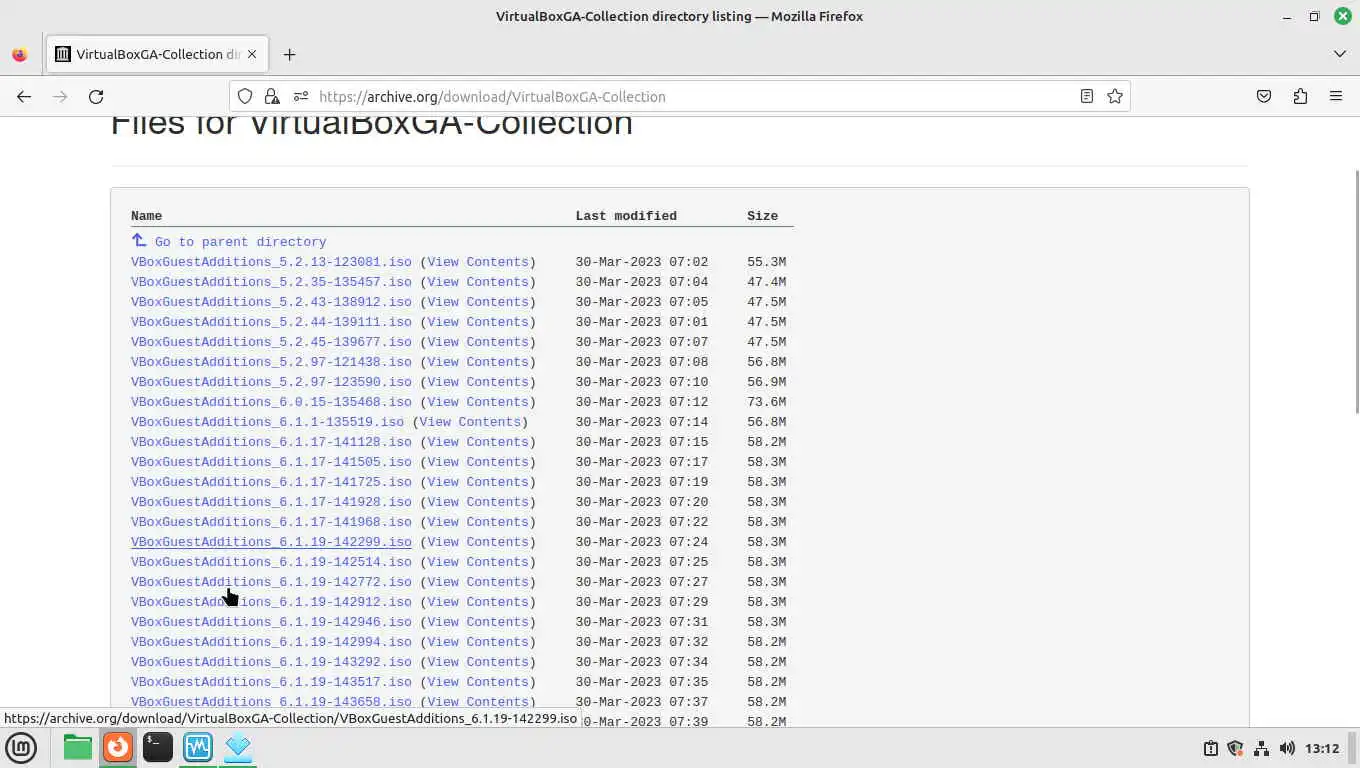Viewport: 1360px width, 768px height.
Task: Open the network connections tray icon
Action: click(1261, 748)
